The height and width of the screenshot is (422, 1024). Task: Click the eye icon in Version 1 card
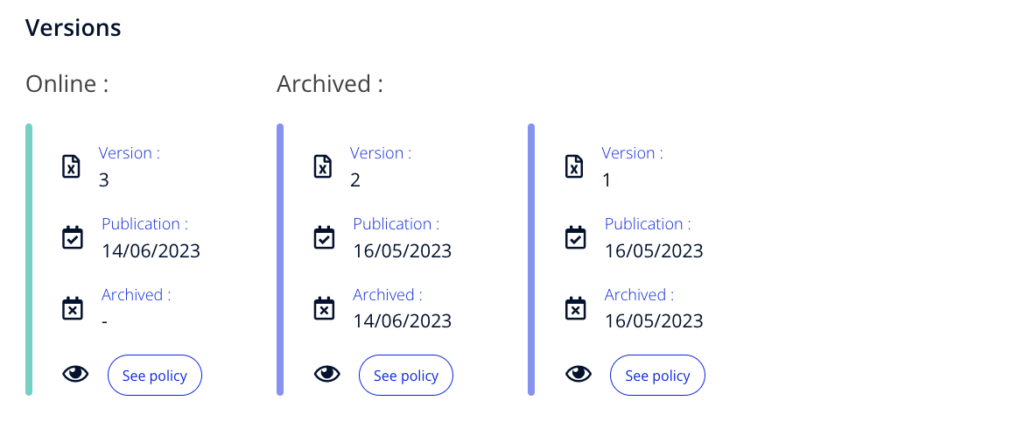click(579, 374)
